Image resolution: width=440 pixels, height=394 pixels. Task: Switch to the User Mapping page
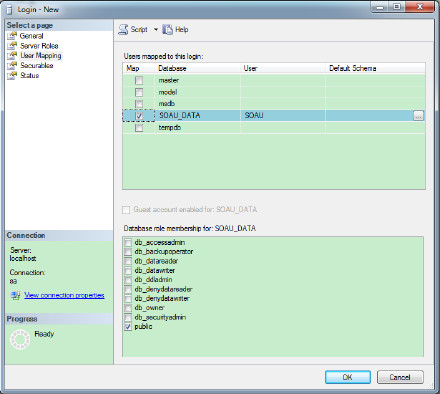(x=41, y=56)
